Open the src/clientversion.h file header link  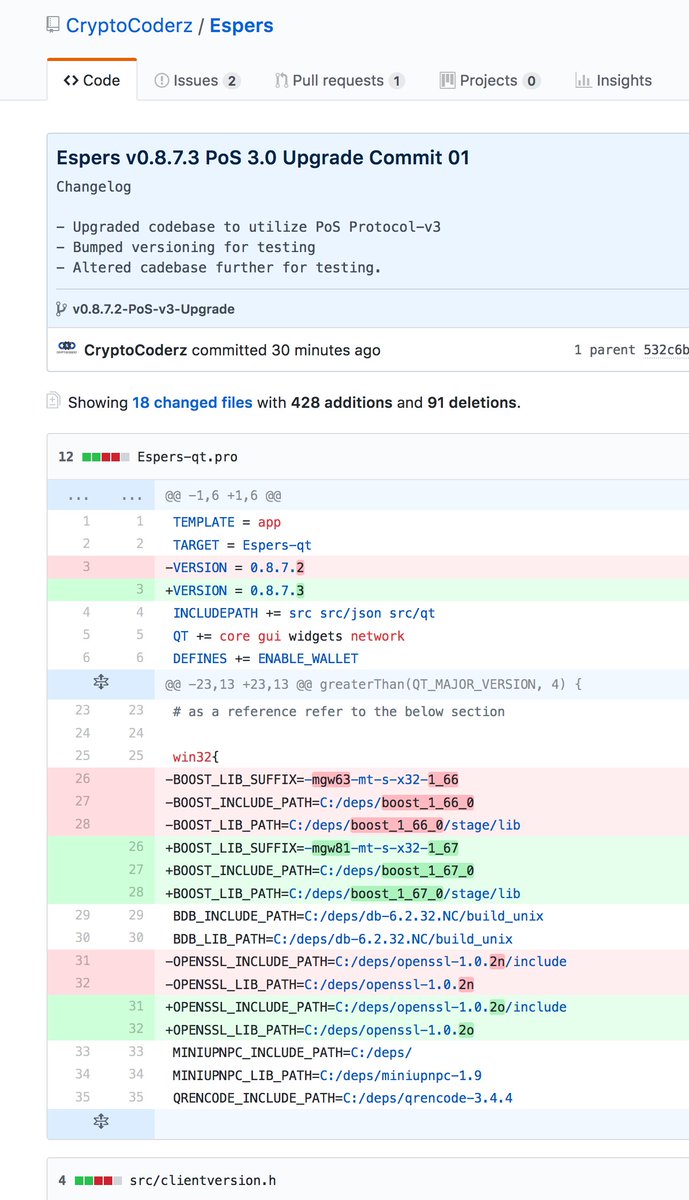pyautogui.click(x=203, y=1181)
